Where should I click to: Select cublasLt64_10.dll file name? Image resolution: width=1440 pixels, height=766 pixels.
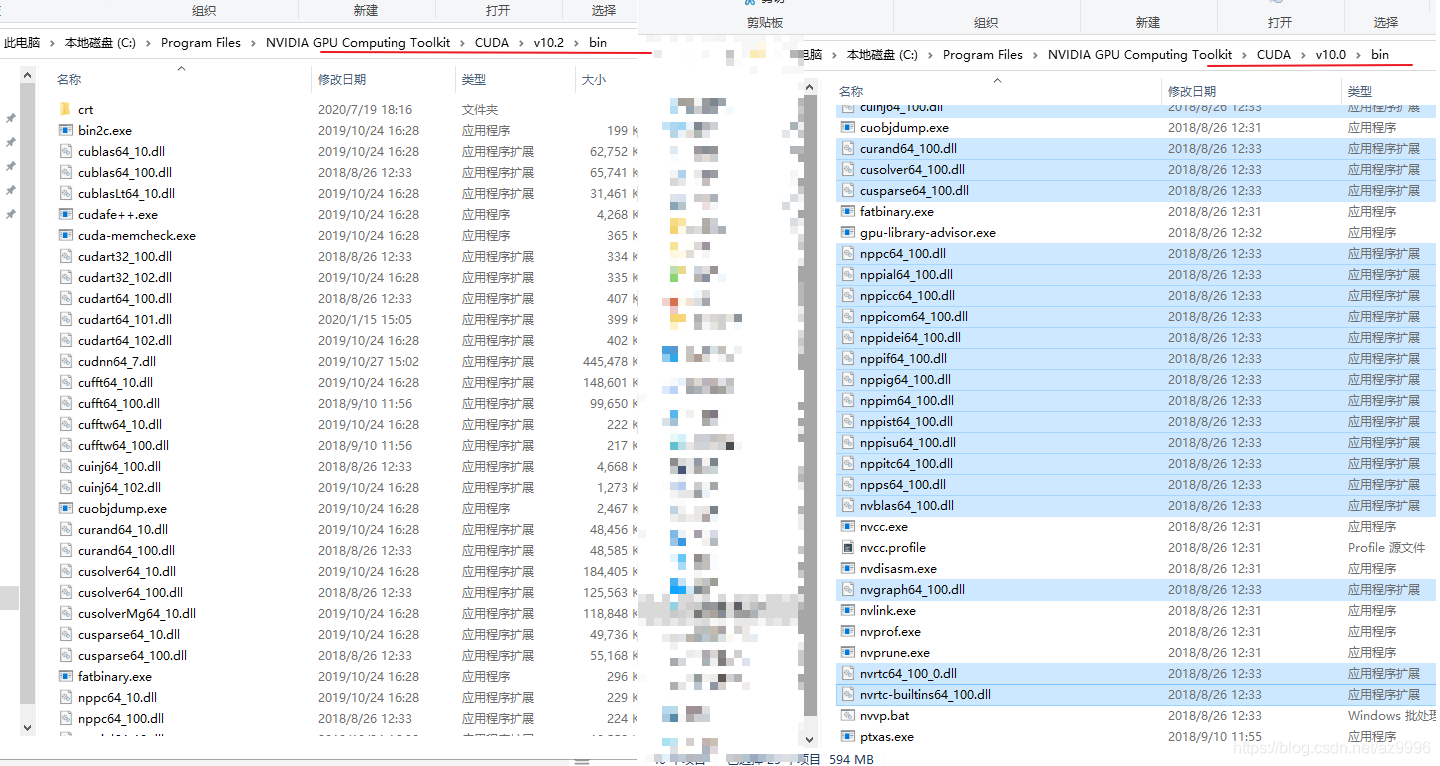[126, 193]
